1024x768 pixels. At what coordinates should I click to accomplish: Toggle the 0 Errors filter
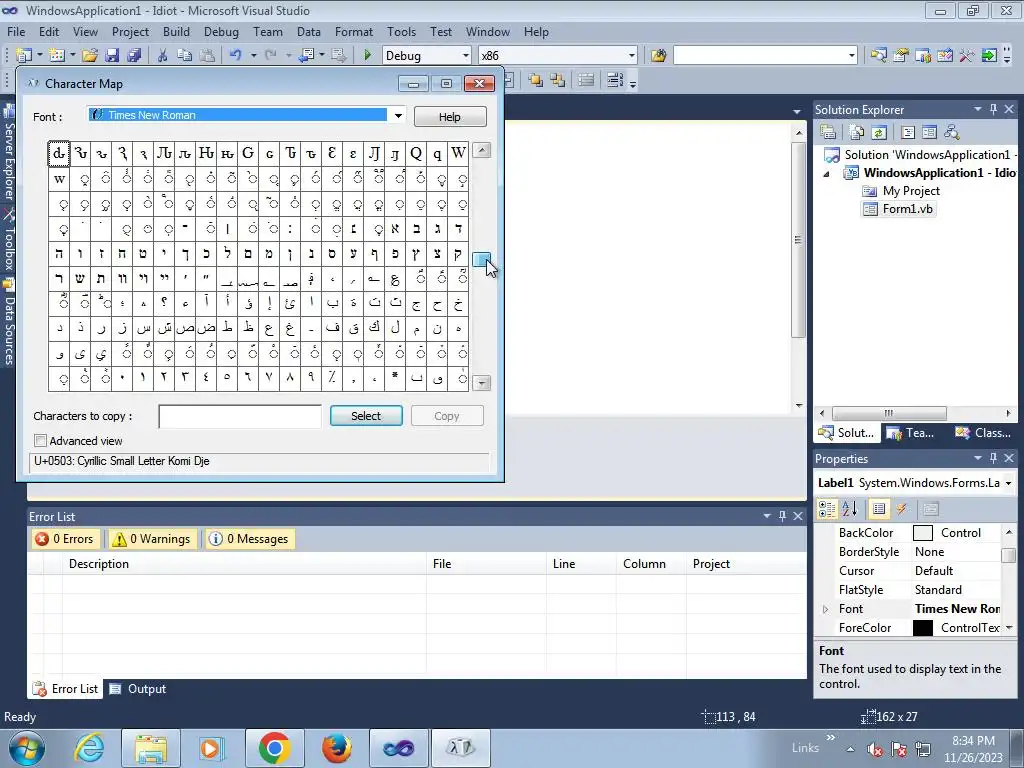(x=65, y=539)
